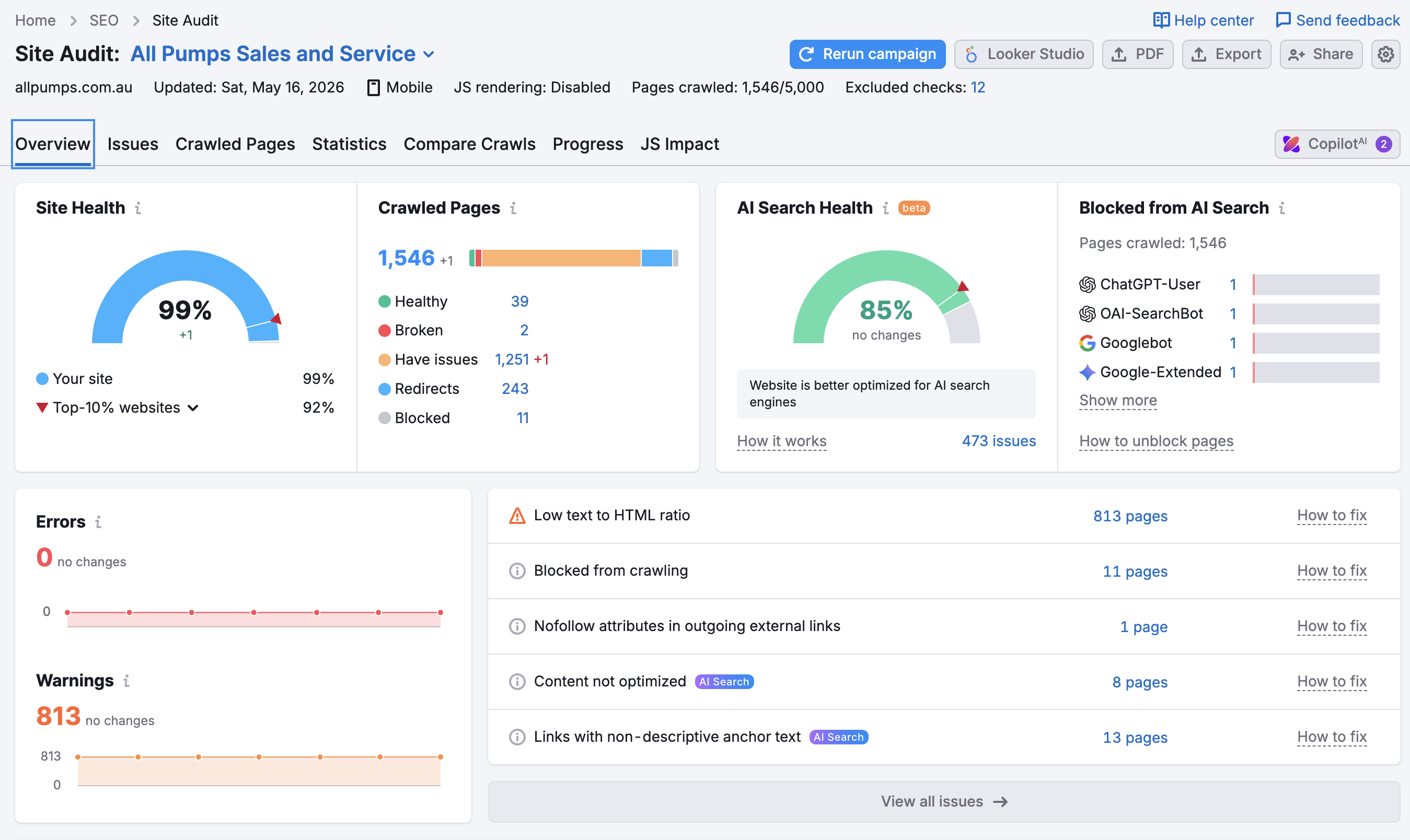Click AI Search tag on Content not optimized
Image resolution: width=1410 pixels, height=840 pixels.
tap(724, 682)
